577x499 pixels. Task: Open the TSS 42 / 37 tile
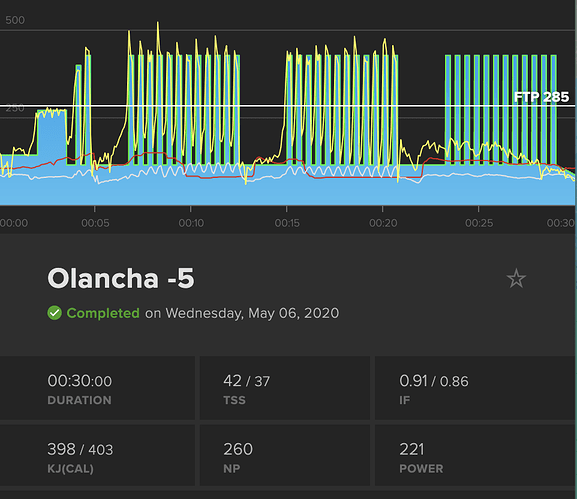point(285,388)
